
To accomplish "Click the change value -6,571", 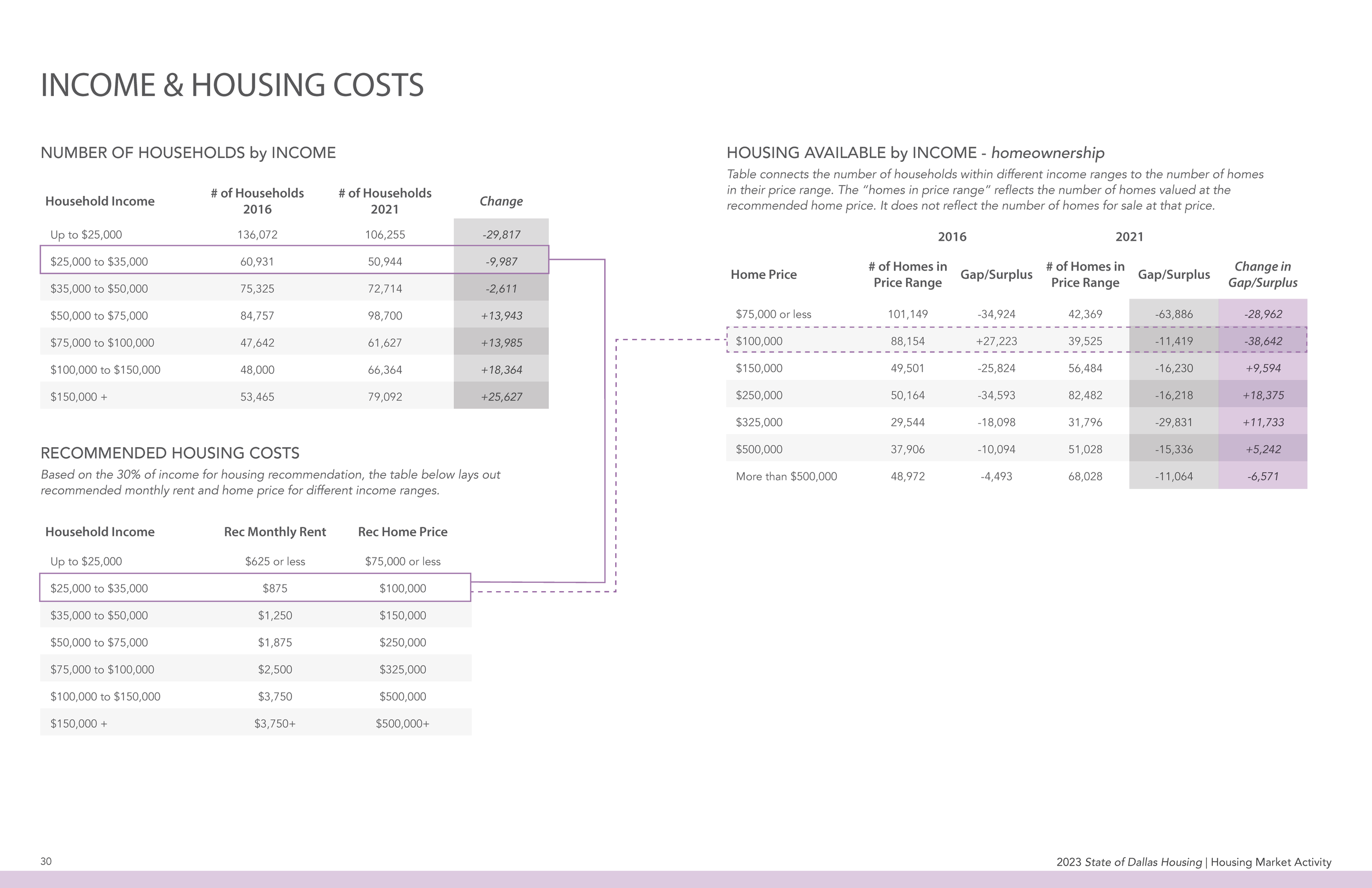I will tap(1263, 477).
